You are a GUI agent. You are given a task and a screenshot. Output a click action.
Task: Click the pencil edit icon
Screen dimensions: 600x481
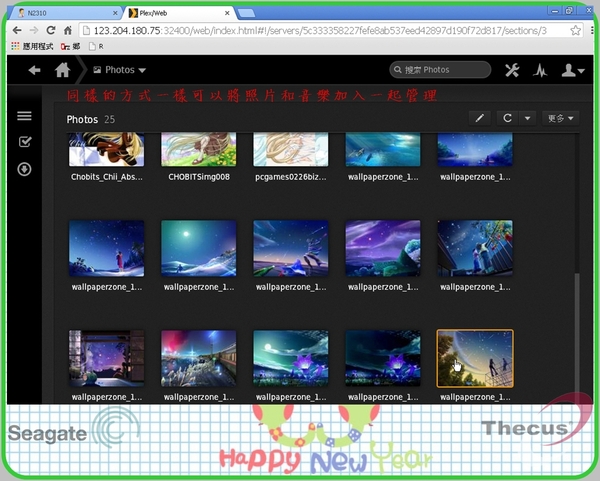(479, 118)
